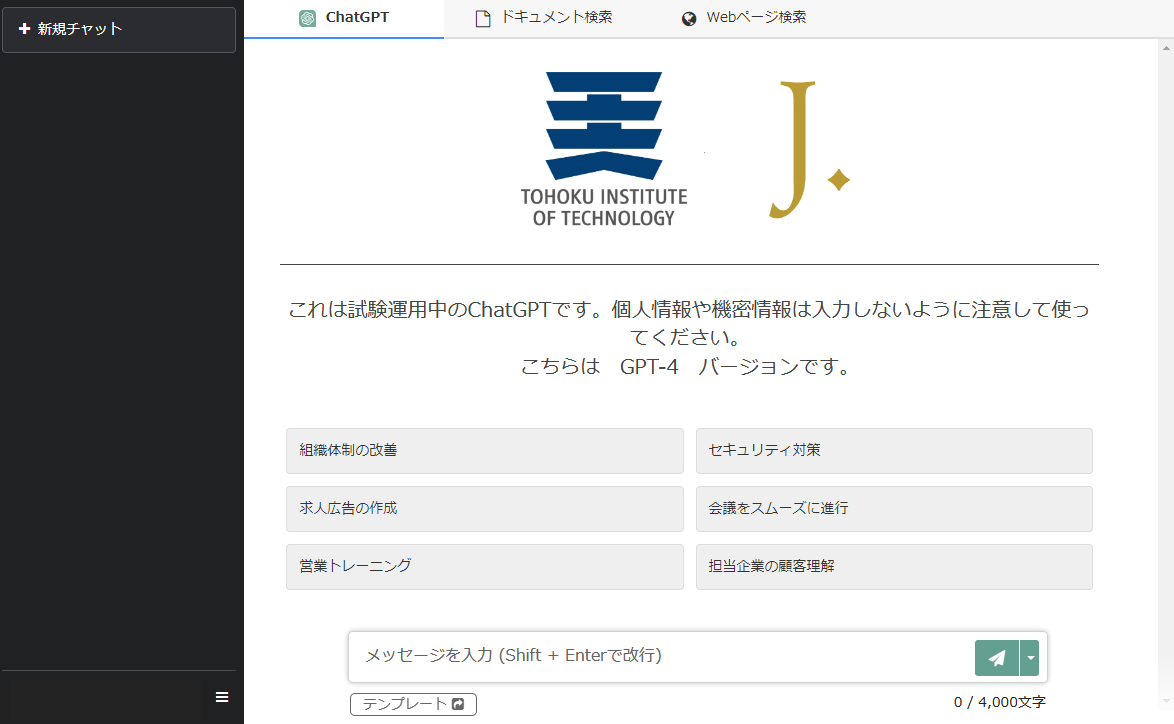Choose the 求人広告の作成 prompt card
The image size is (1174, 724).
point(484,509)
